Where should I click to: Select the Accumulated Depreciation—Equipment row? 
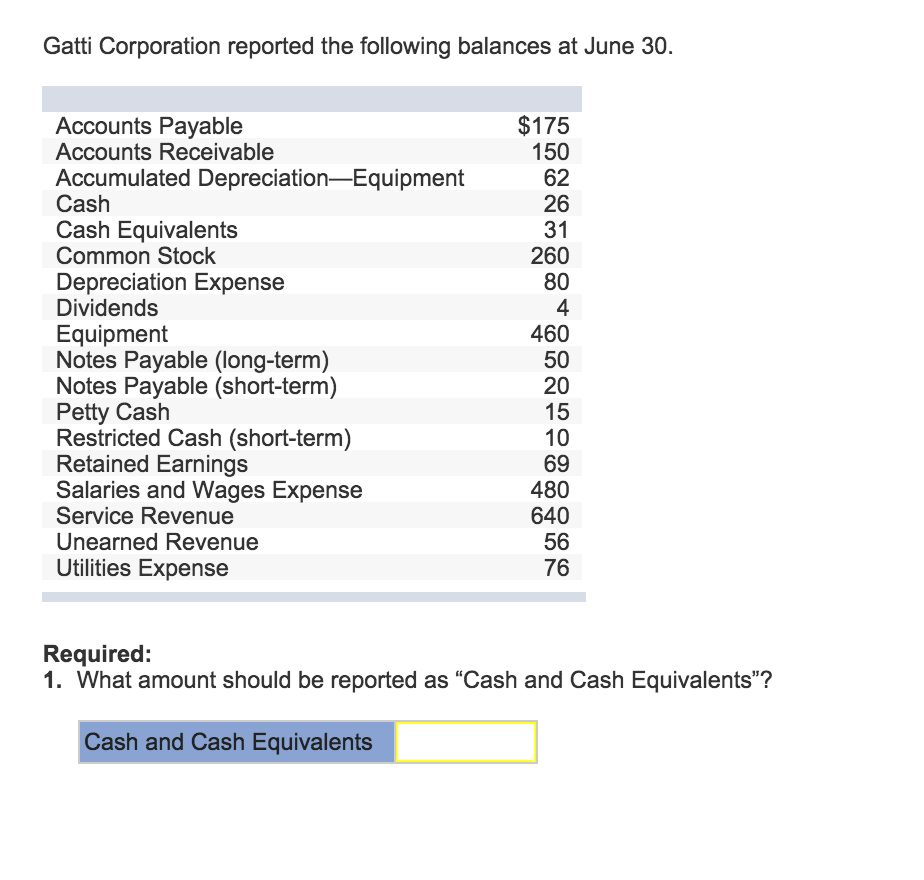point(260,178)
